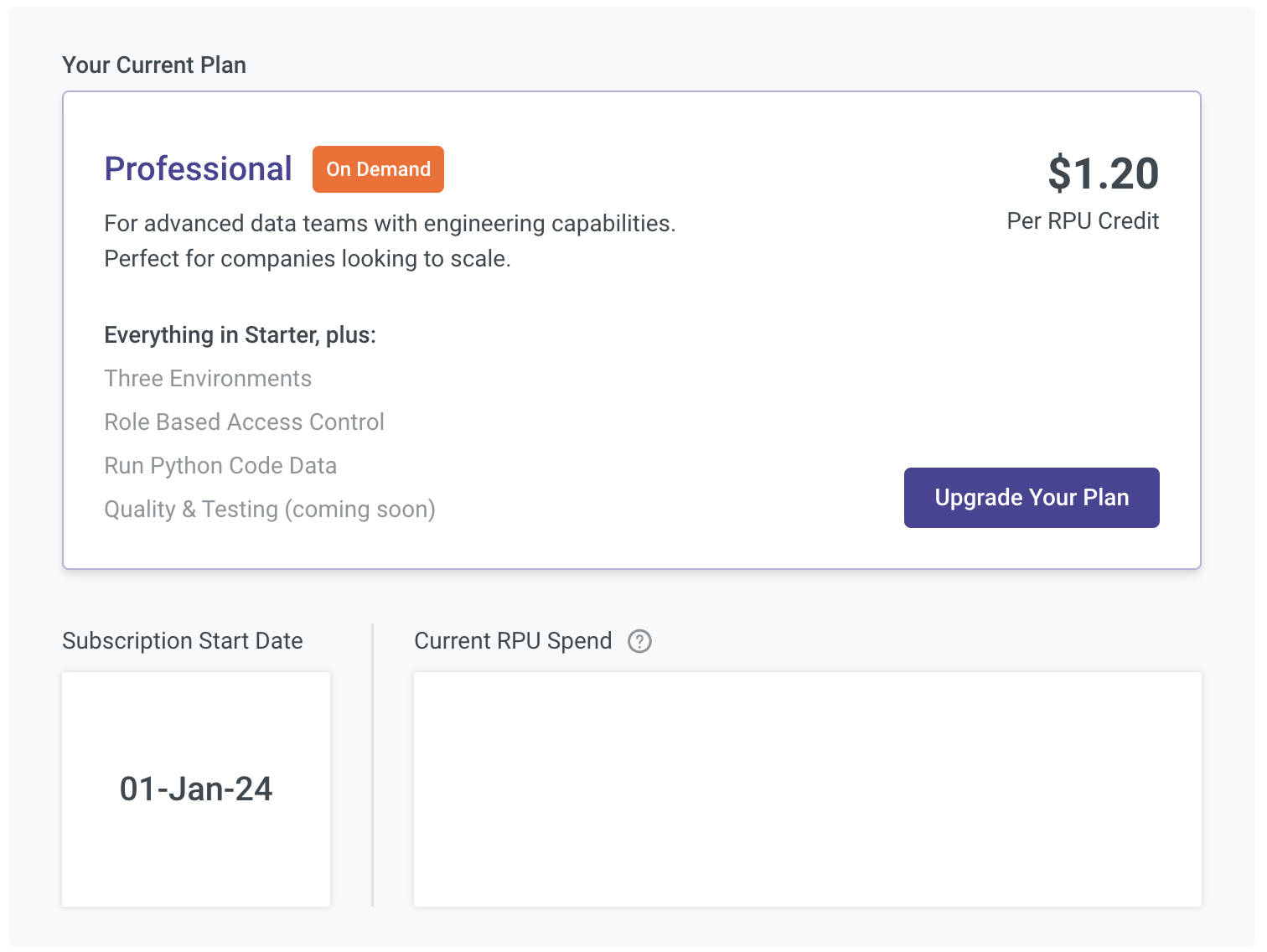Click the vertical divider between the sections
1267x952 pixels.
click(373, 764)
